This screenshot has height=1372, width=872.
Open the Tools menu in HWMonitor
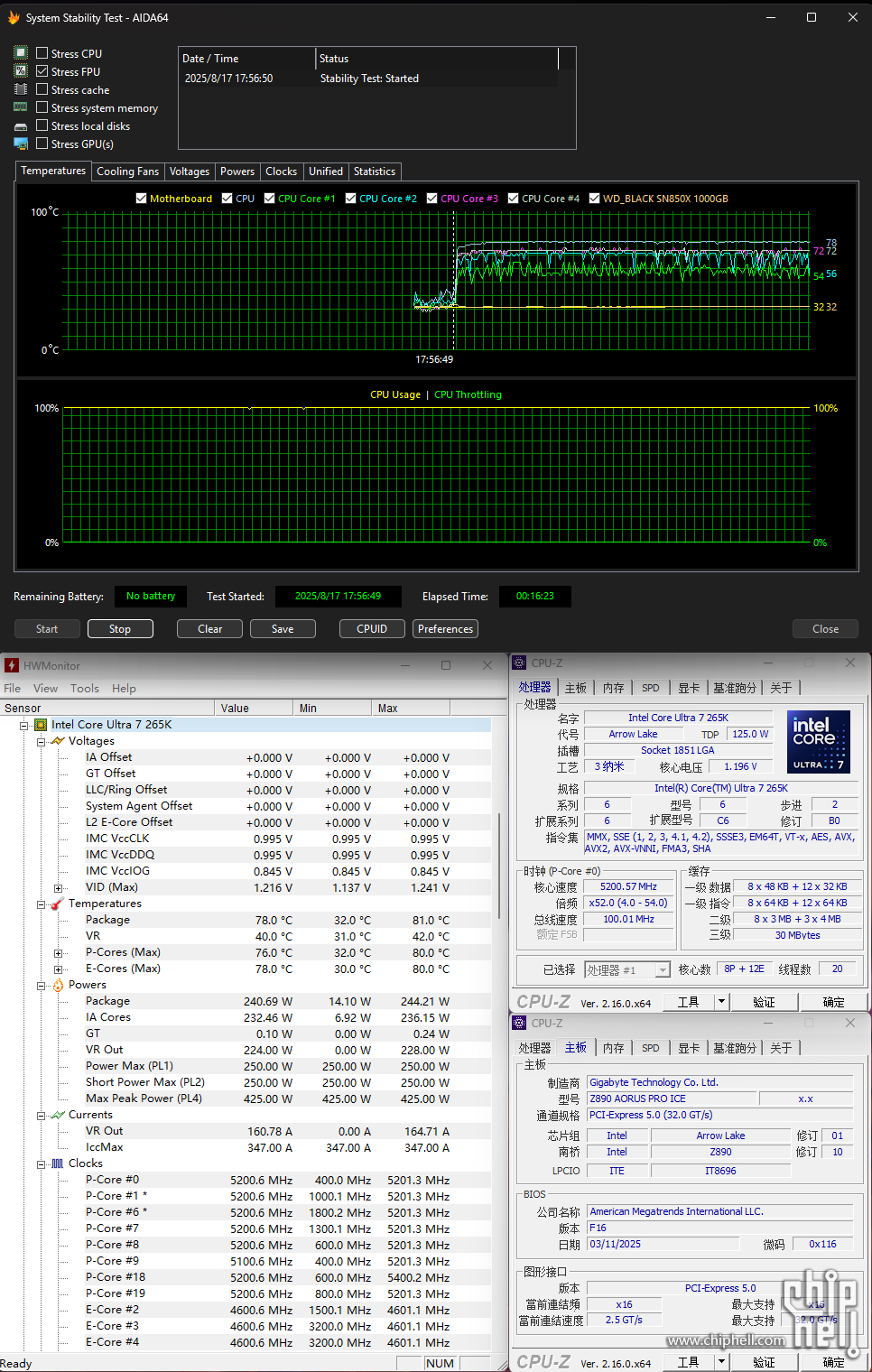(85, 688)
